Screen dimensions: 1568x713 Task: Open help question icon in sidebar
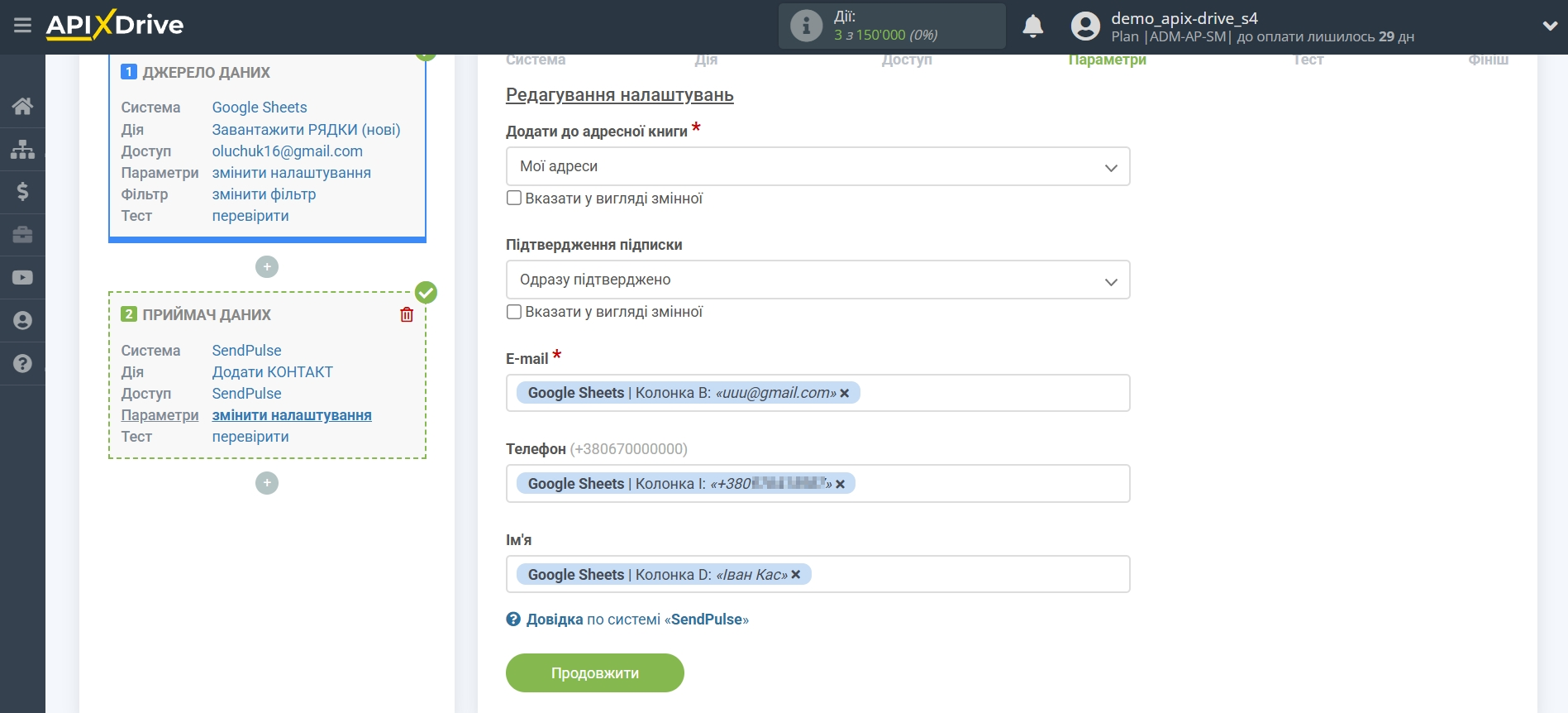pos(22,364)
